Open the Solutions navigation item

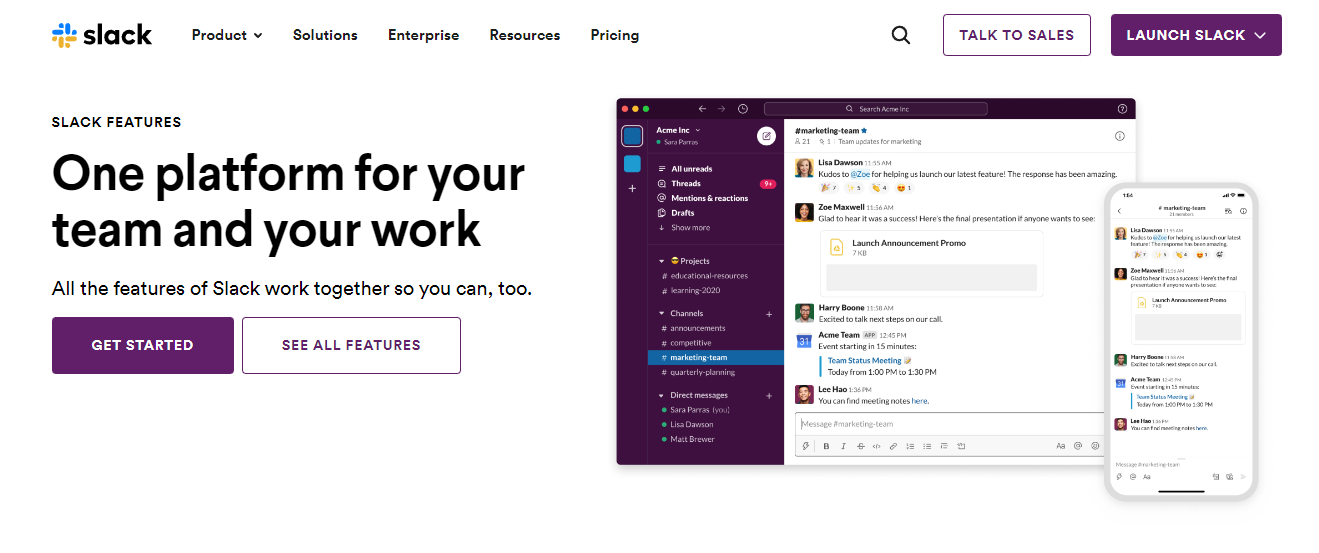(325, 35)
